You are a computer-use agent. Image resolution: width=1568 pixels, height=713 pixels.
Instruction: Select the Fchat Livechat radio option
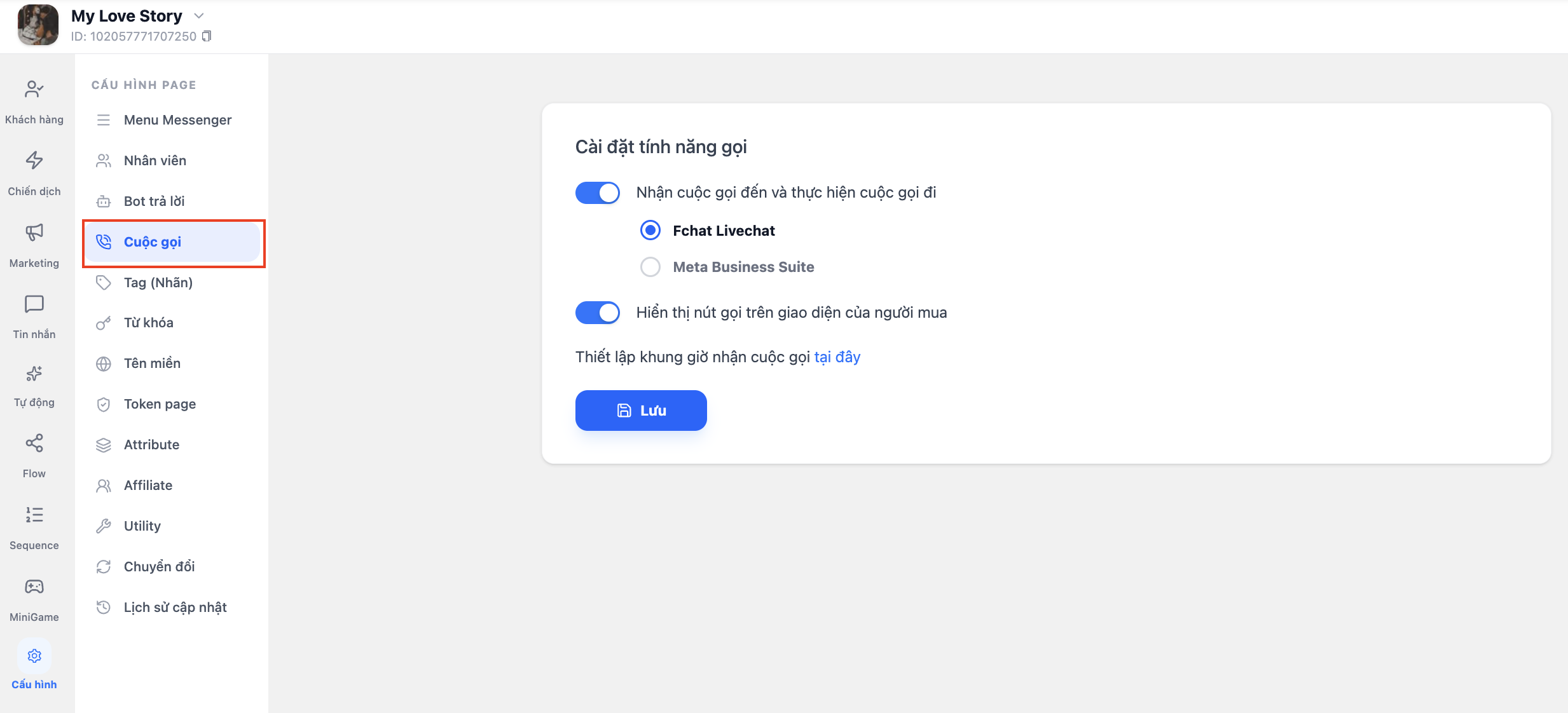(x=650, y=230)
